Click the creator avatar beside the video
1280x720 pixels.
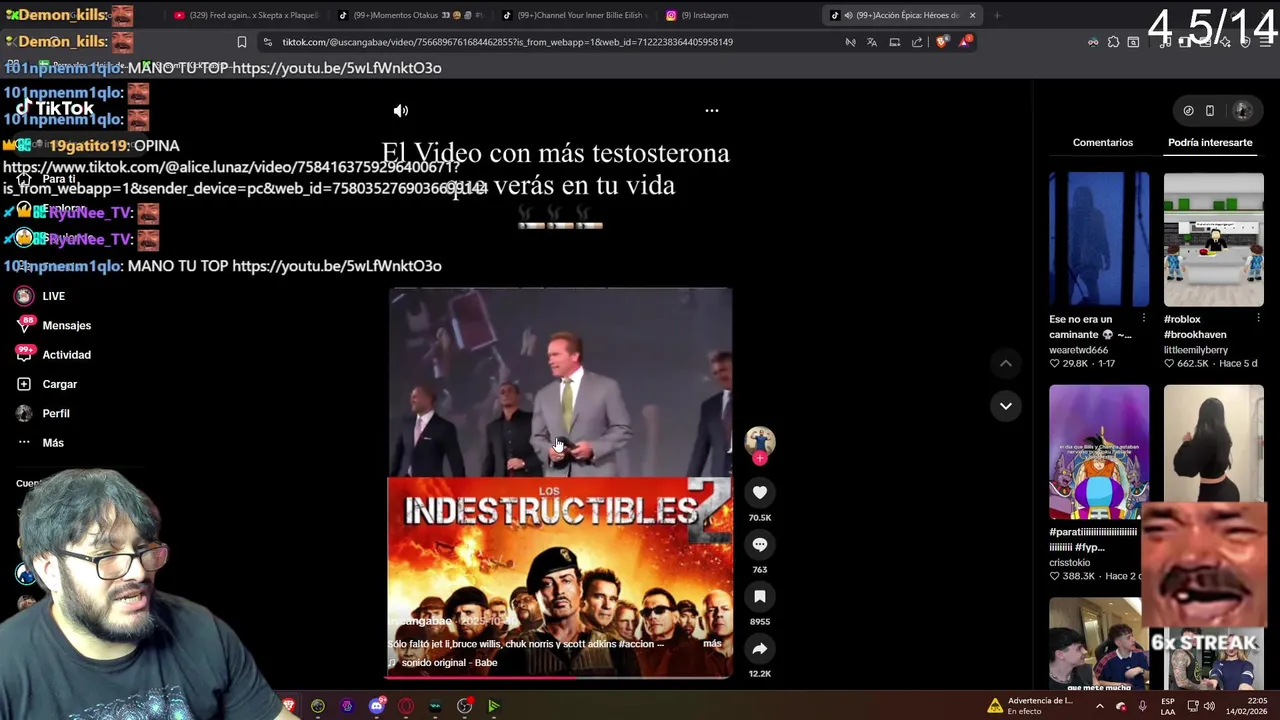pyautogui.click(x=760, y=441)
